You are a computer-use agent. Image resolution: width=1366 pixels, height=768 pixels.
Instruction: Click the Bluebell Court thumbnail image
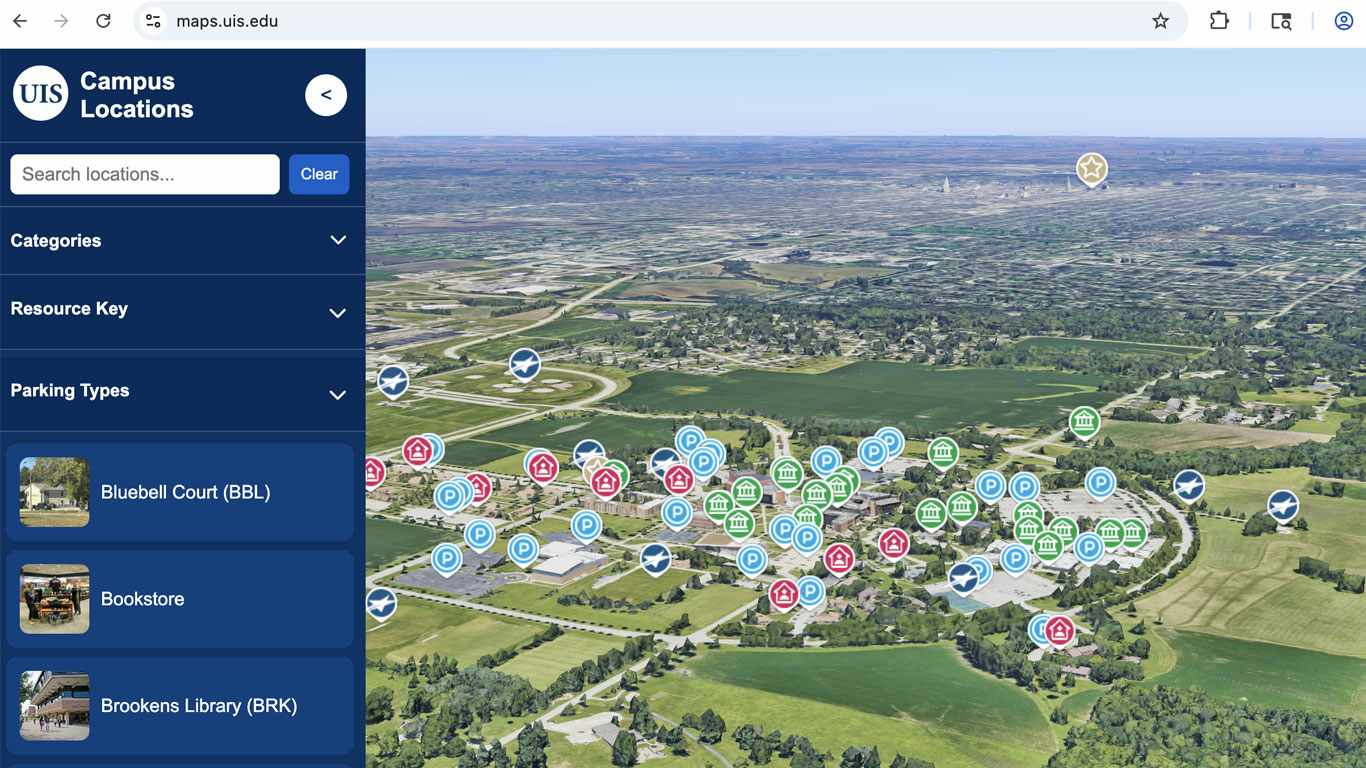point(54,492)
